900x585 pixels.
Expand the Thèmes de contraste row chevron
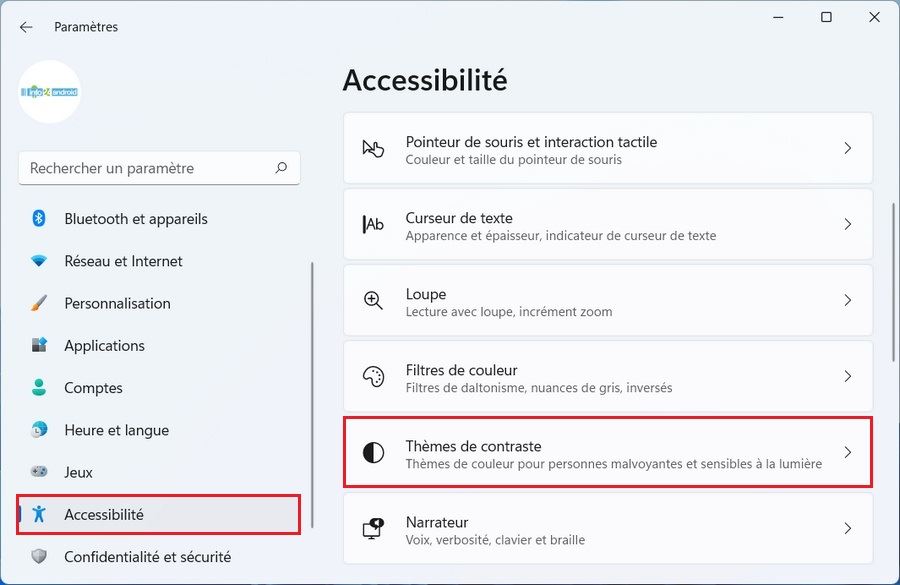pos(848,452)
